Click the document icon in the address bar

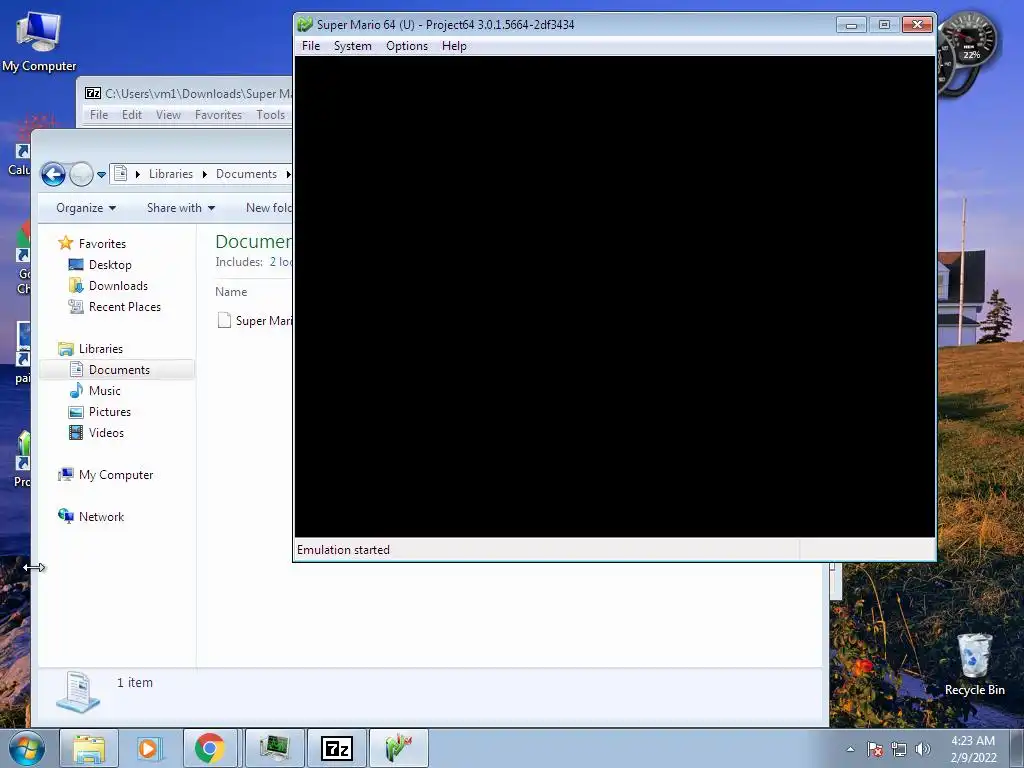click(120, 174)
